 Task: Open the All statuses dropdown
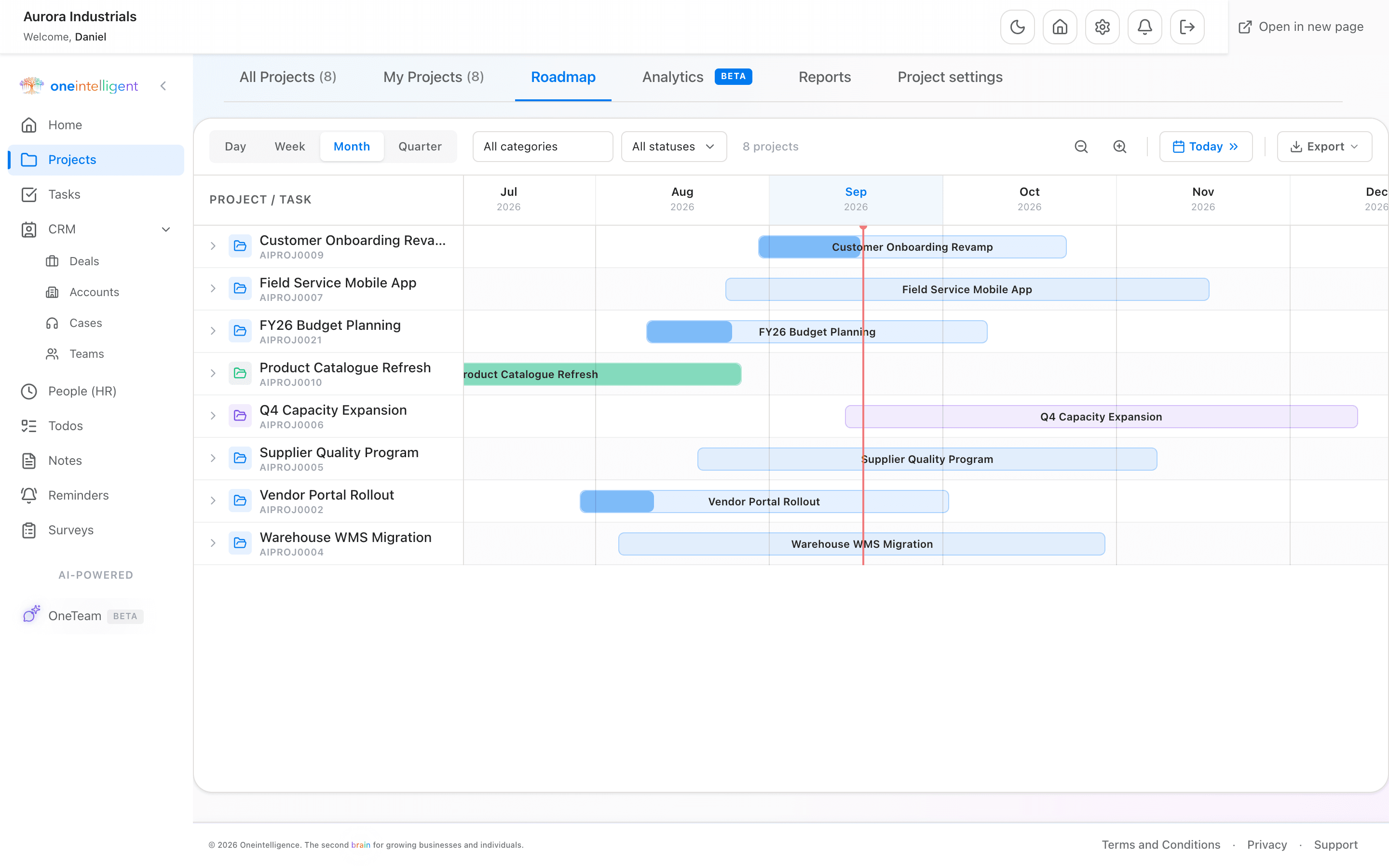674,147
